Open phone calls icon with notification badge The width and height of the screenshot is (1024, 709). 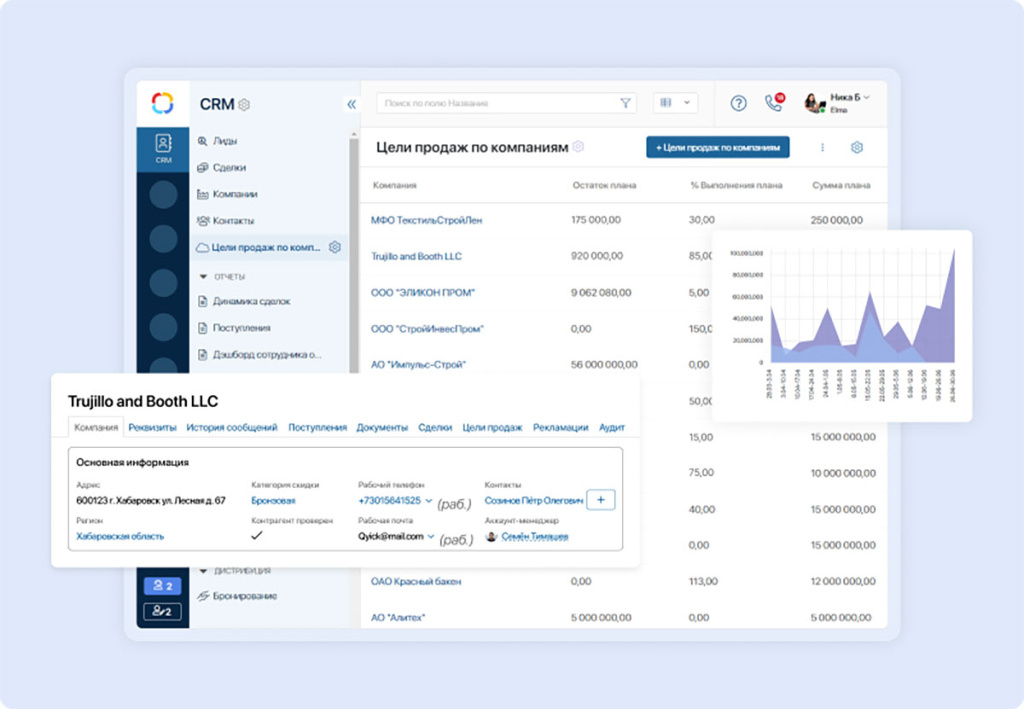[x=773, y=103]
